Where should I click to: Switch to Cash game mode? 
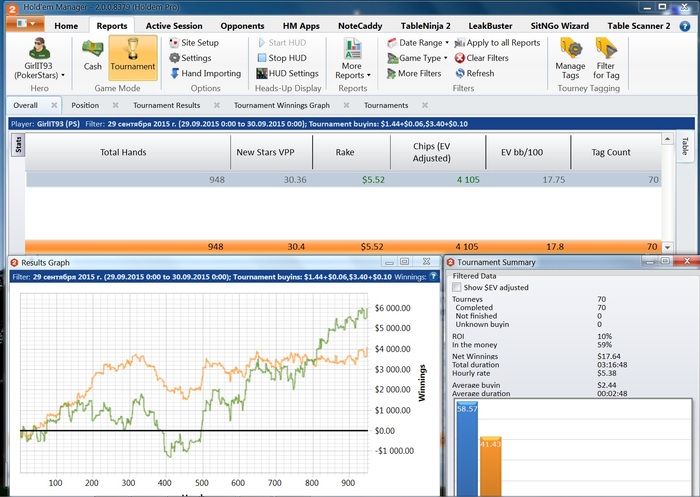[x=92, y=55]
